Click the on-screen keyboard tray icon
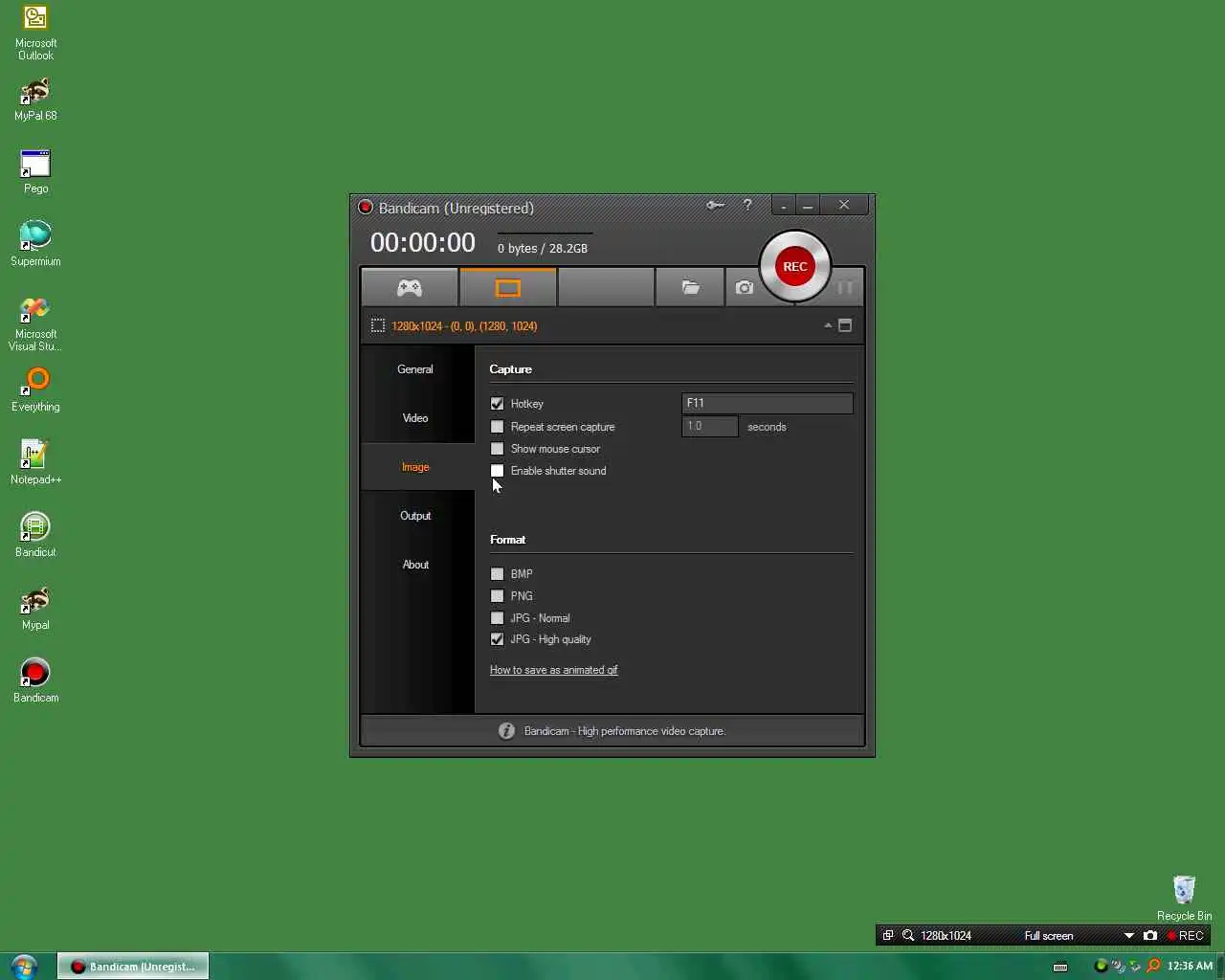 click(x=1060, y=967)
